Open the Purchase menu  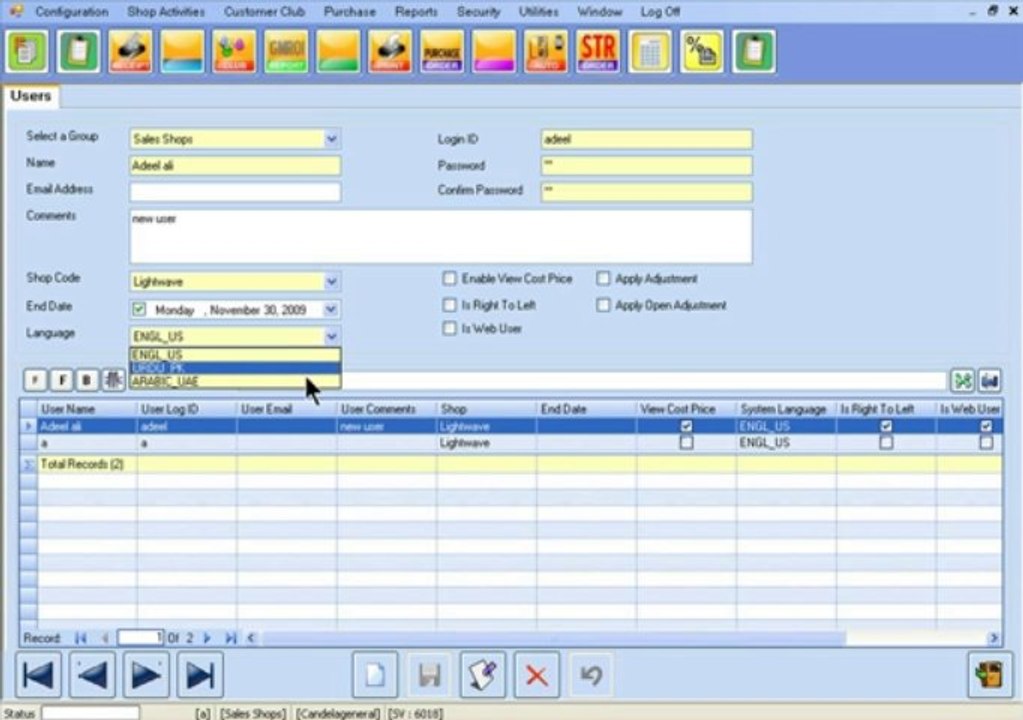(350, 12)
